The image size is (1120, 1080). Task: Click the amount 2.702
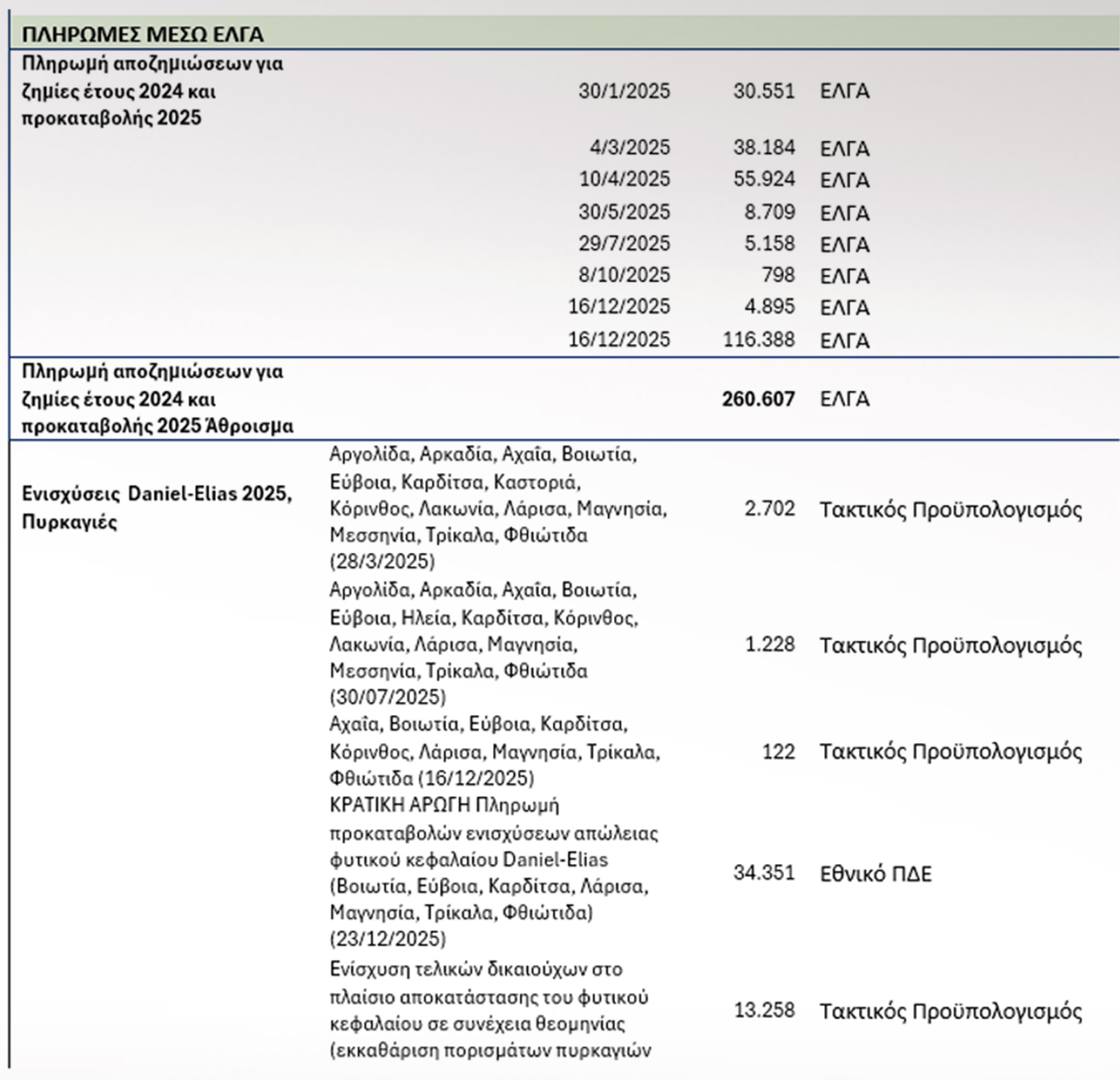click(x=769, y=509)
